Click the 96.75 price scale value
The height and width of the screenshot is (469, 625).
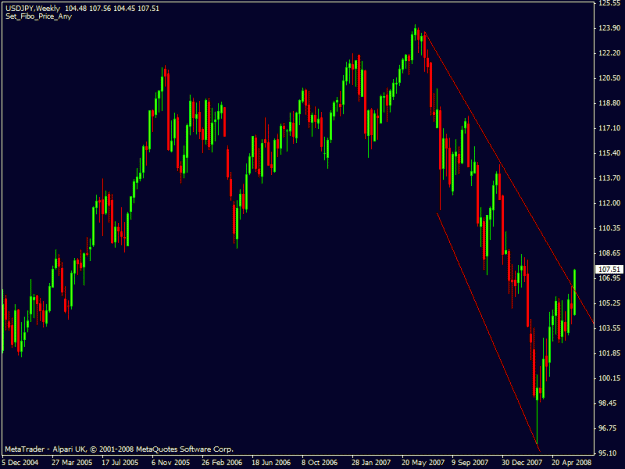point(609,428)
